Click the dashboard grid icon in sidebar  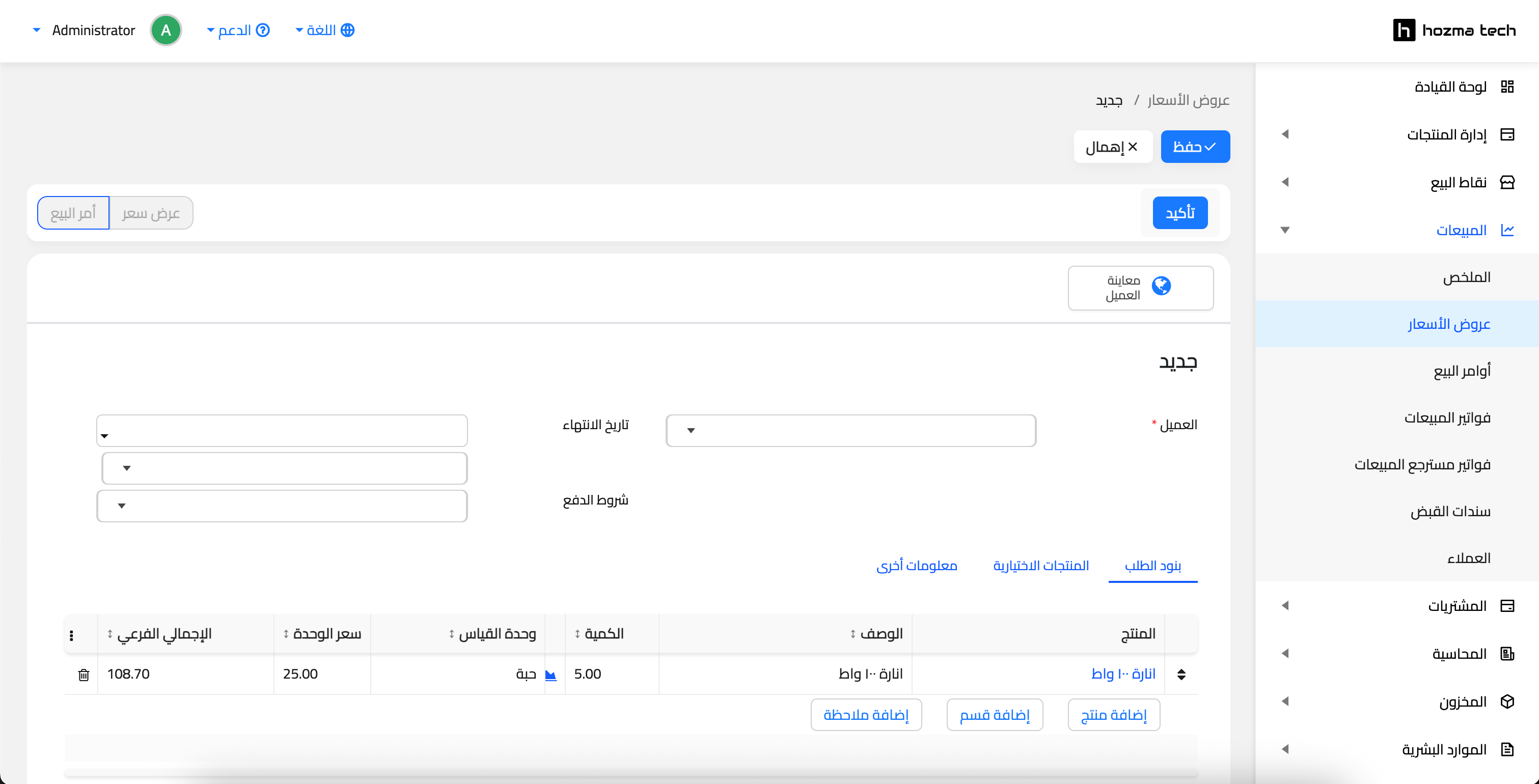(1507, 87)
